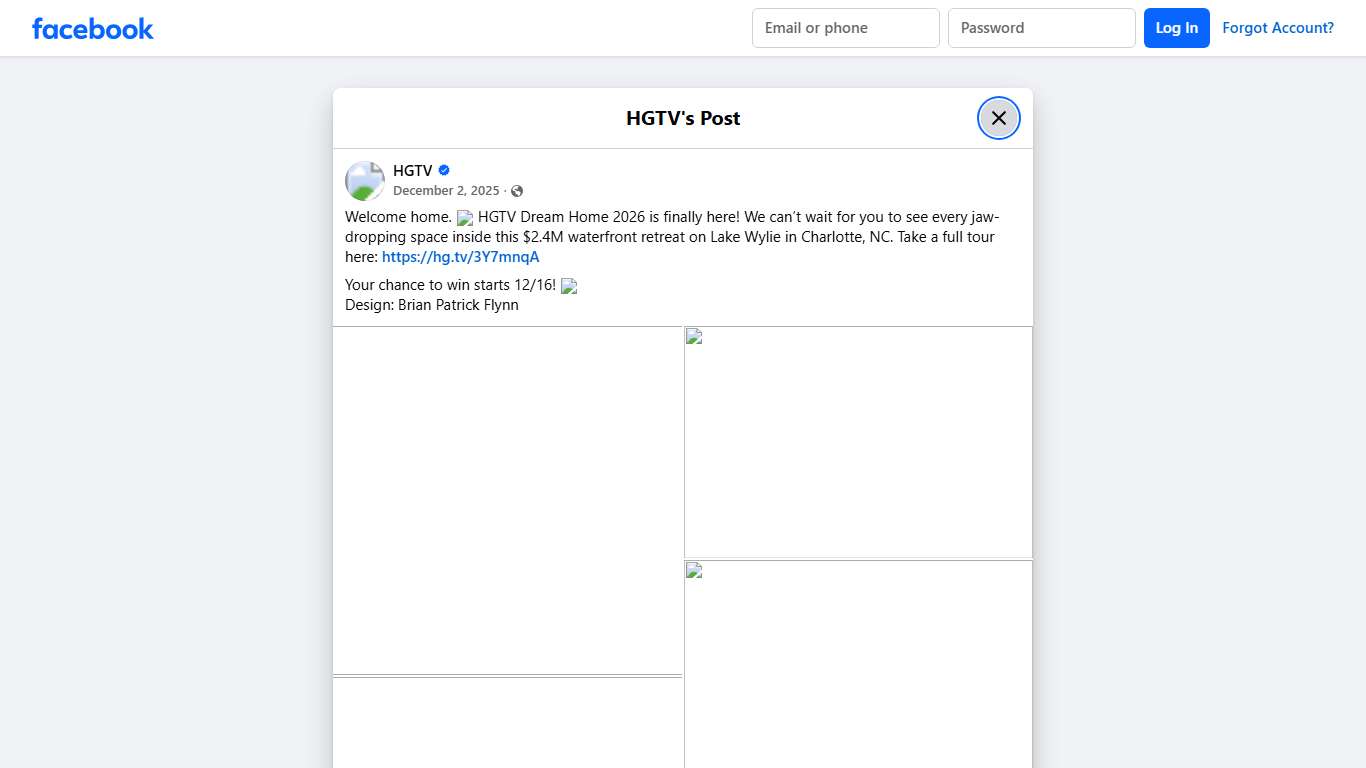Viewport: 1366px width, 768px height.
Task: Open the large left photo of the post
Action: tap(507, 498)
